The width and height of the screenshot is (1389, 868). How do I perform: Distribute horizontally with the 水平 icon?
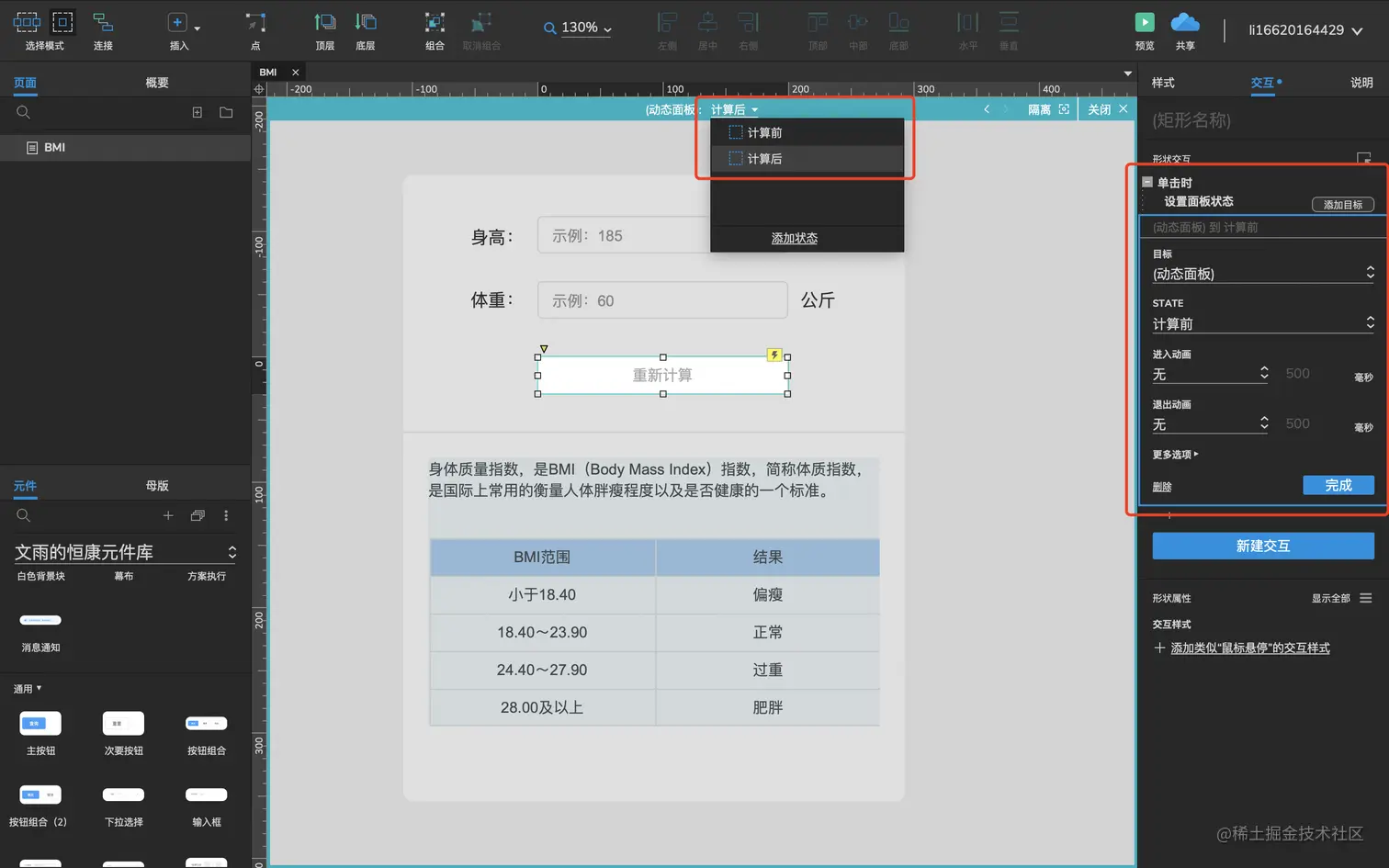pos(968,22)
